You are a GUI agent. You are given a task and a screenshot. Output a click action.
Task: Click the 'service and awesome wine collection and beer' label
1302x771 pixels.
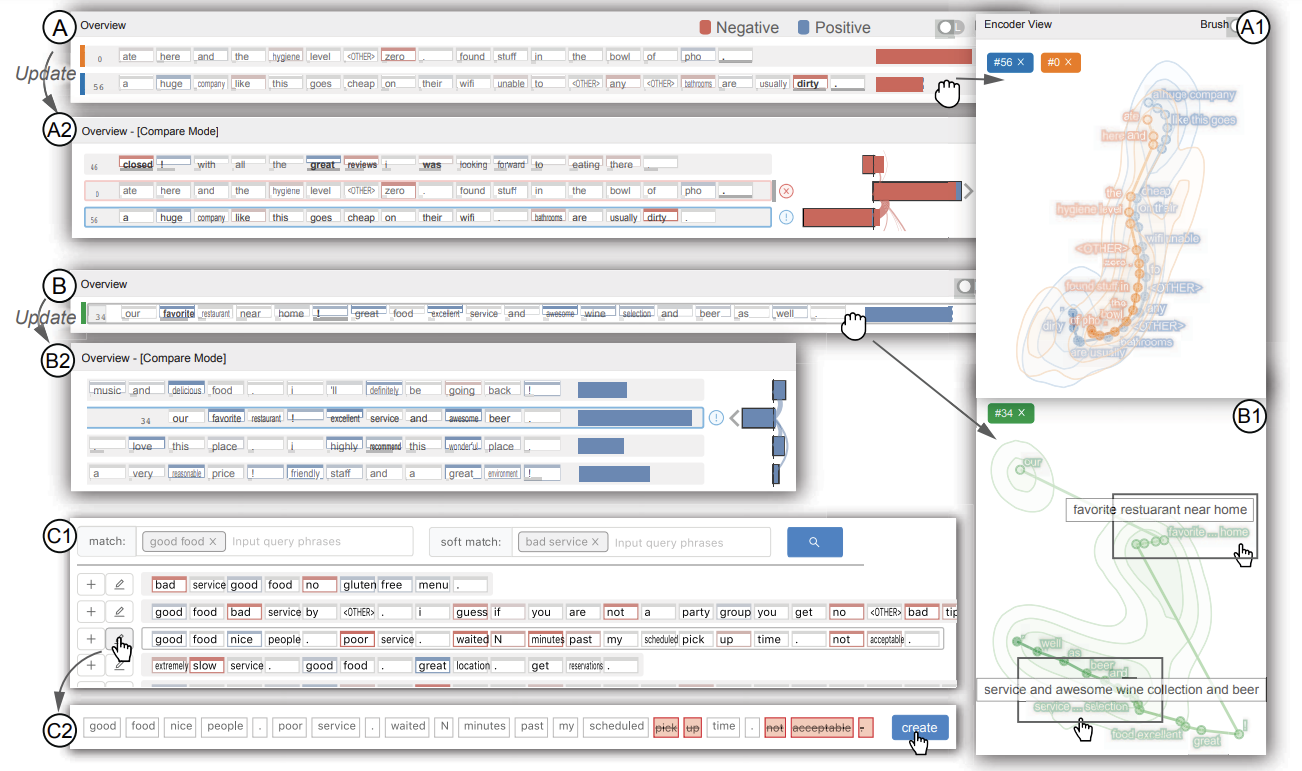1121,690
